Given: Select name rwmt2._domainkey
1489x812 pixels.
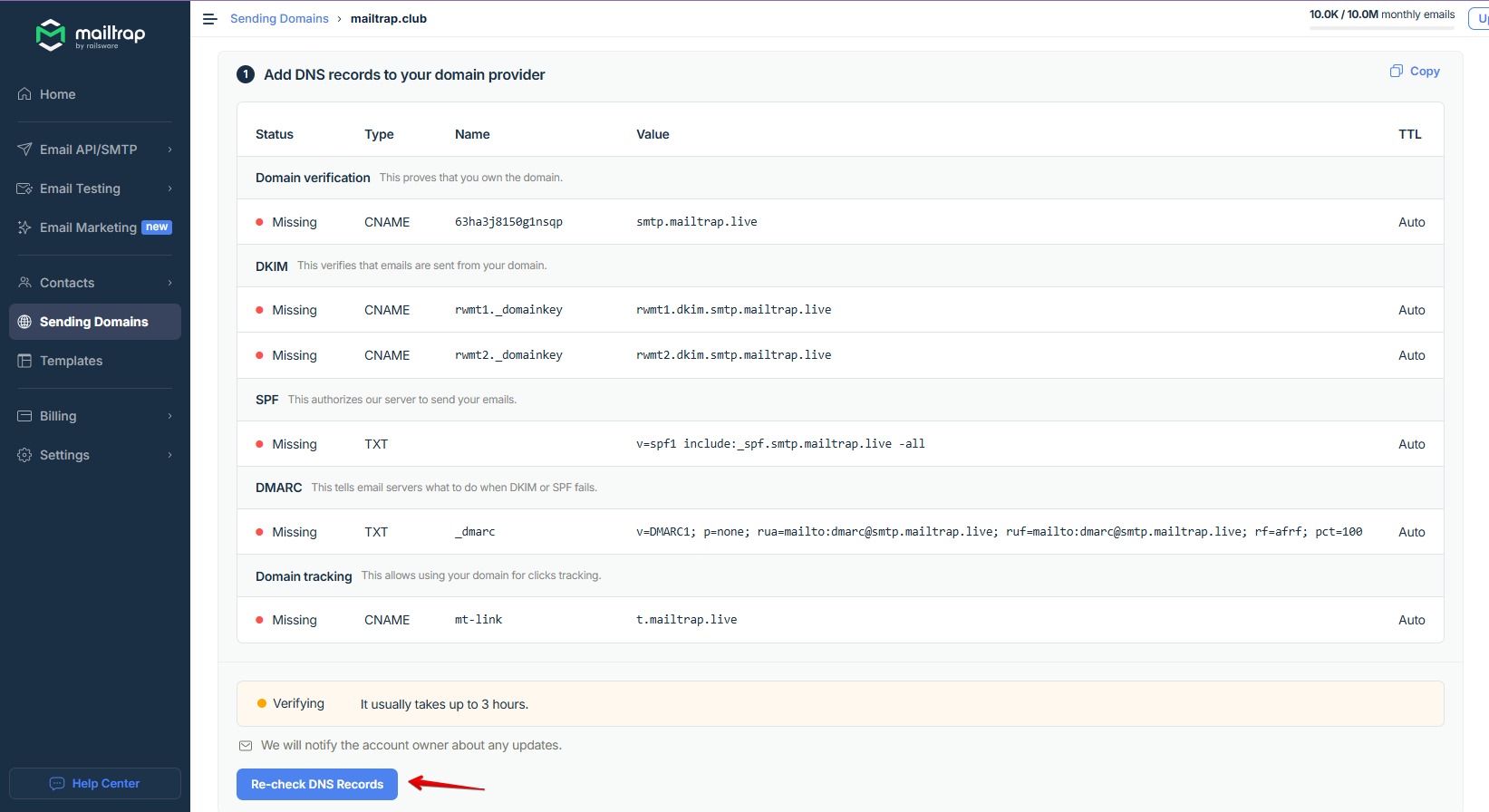Looking at the screenshot, I should pos(508,355).
